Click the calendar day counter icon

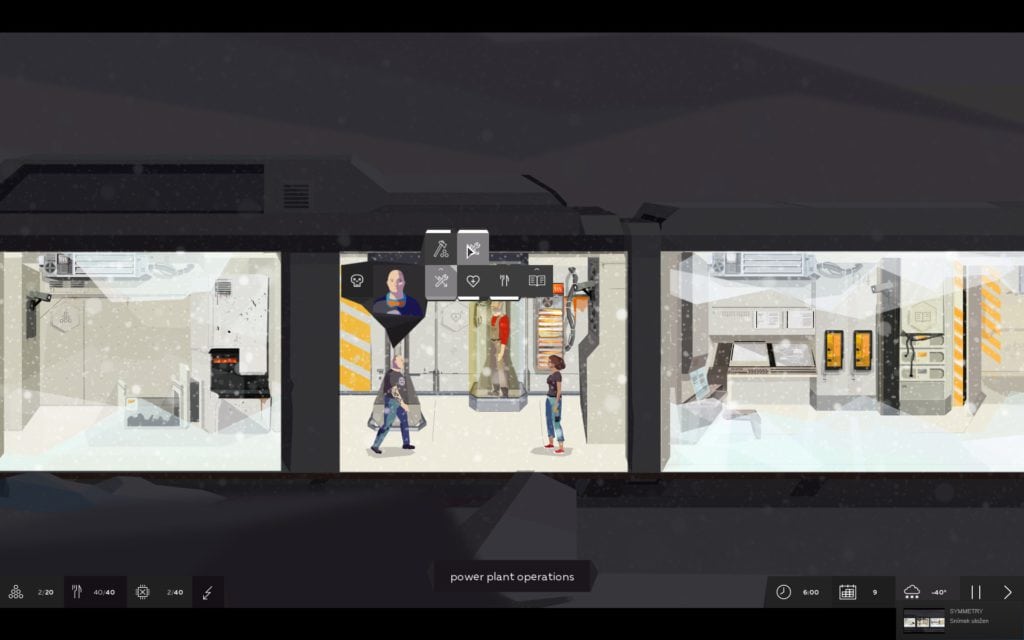click(847, 592)
